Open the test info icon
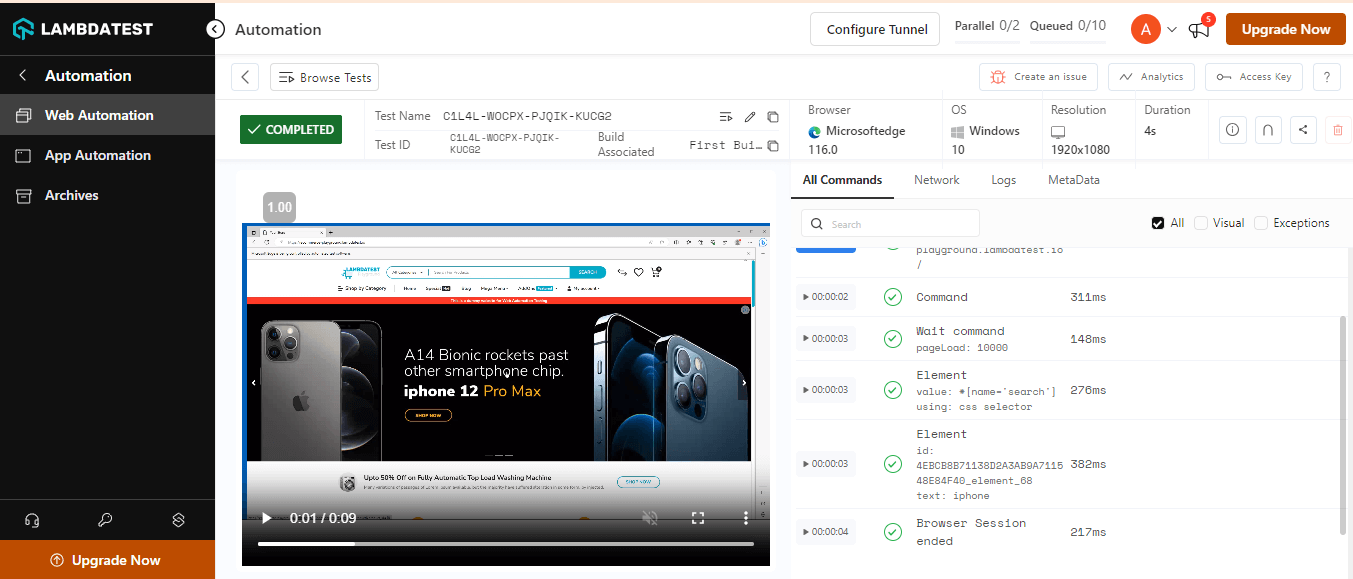Viewport: 1353px width, 579px height. click(1232, 129)
